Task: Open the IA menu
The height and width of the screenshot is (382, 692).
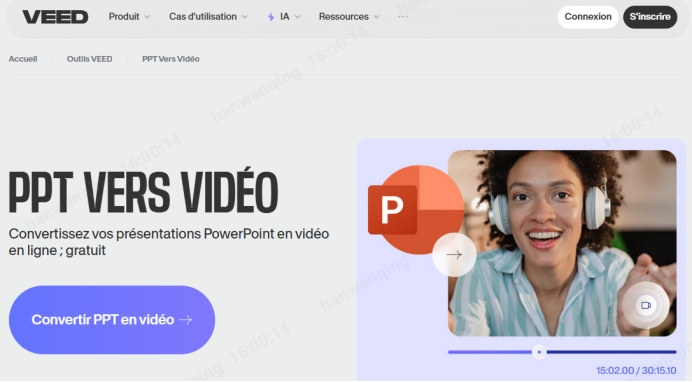Action: [x=284, y=17]
